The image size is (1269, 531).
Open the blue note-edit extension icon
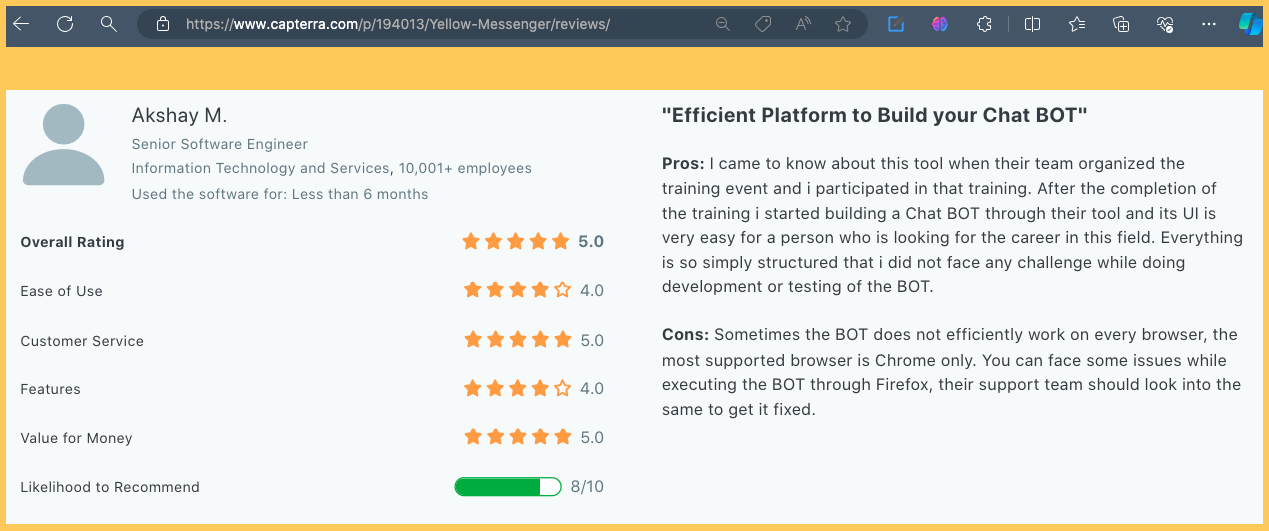(896, 24)
